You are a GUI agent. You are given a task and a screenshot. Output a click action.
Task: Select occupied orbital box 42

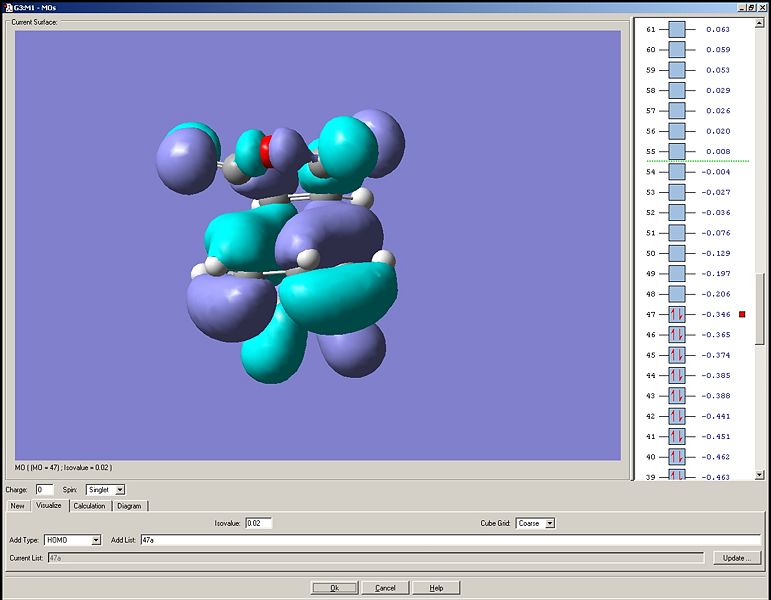(x=677, y=416)
